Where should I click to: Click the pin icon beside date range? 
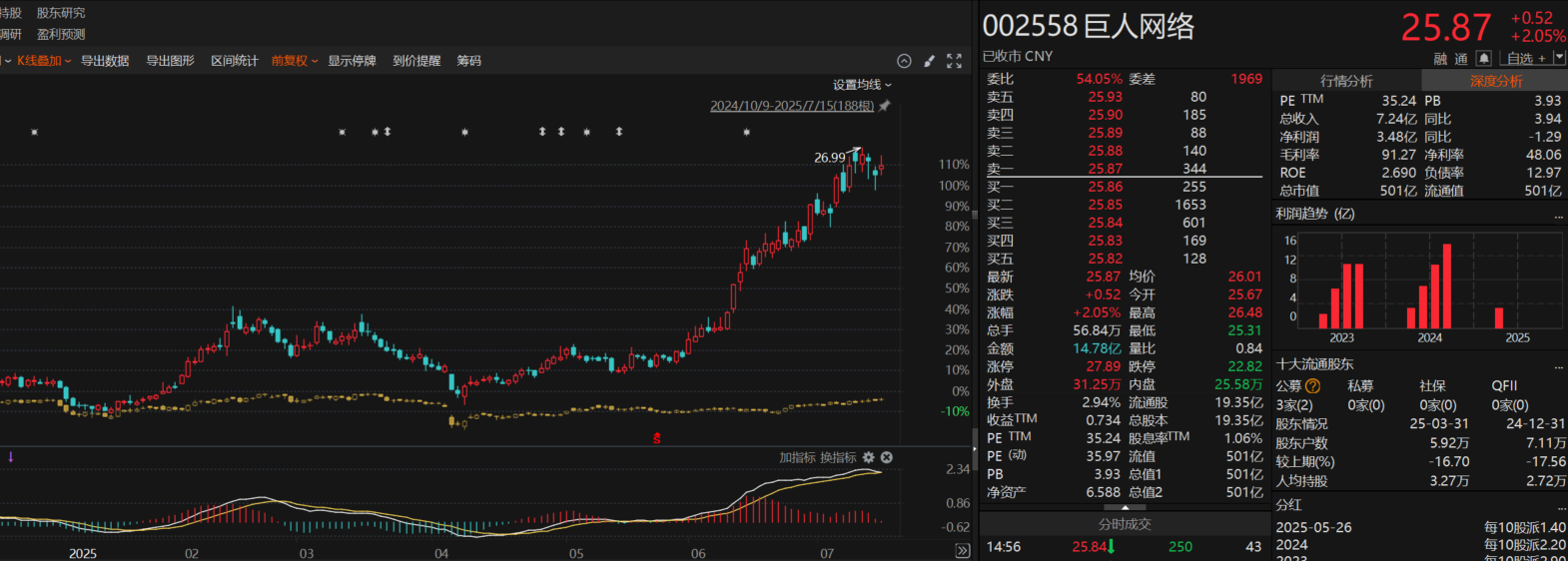pyautogui.click(x=884, y=106)
